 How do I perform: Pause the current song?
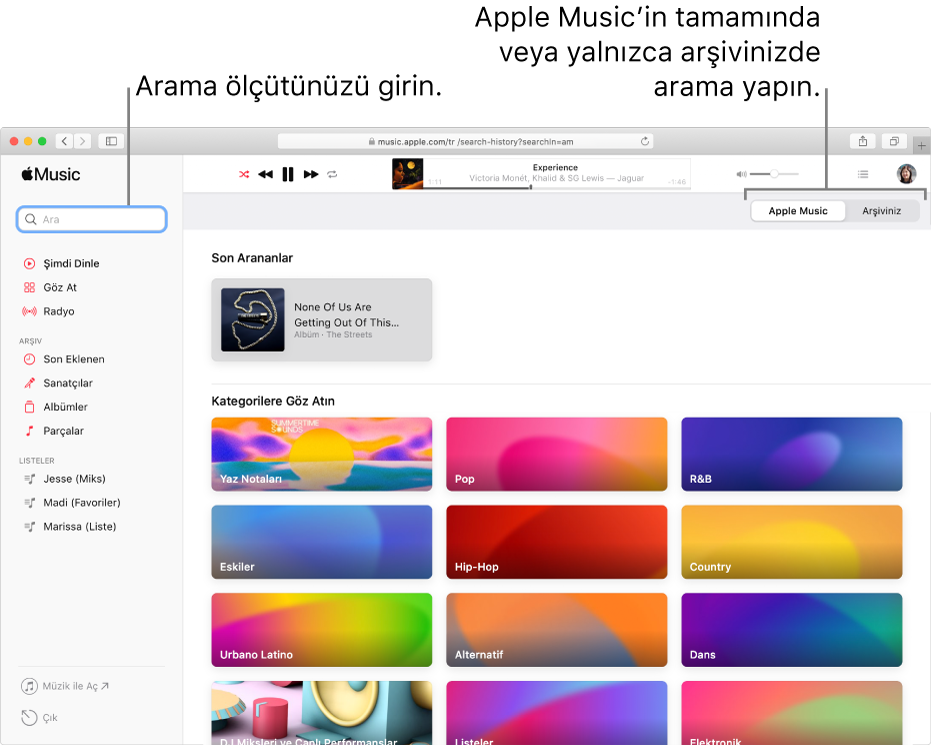coord(288,175)
